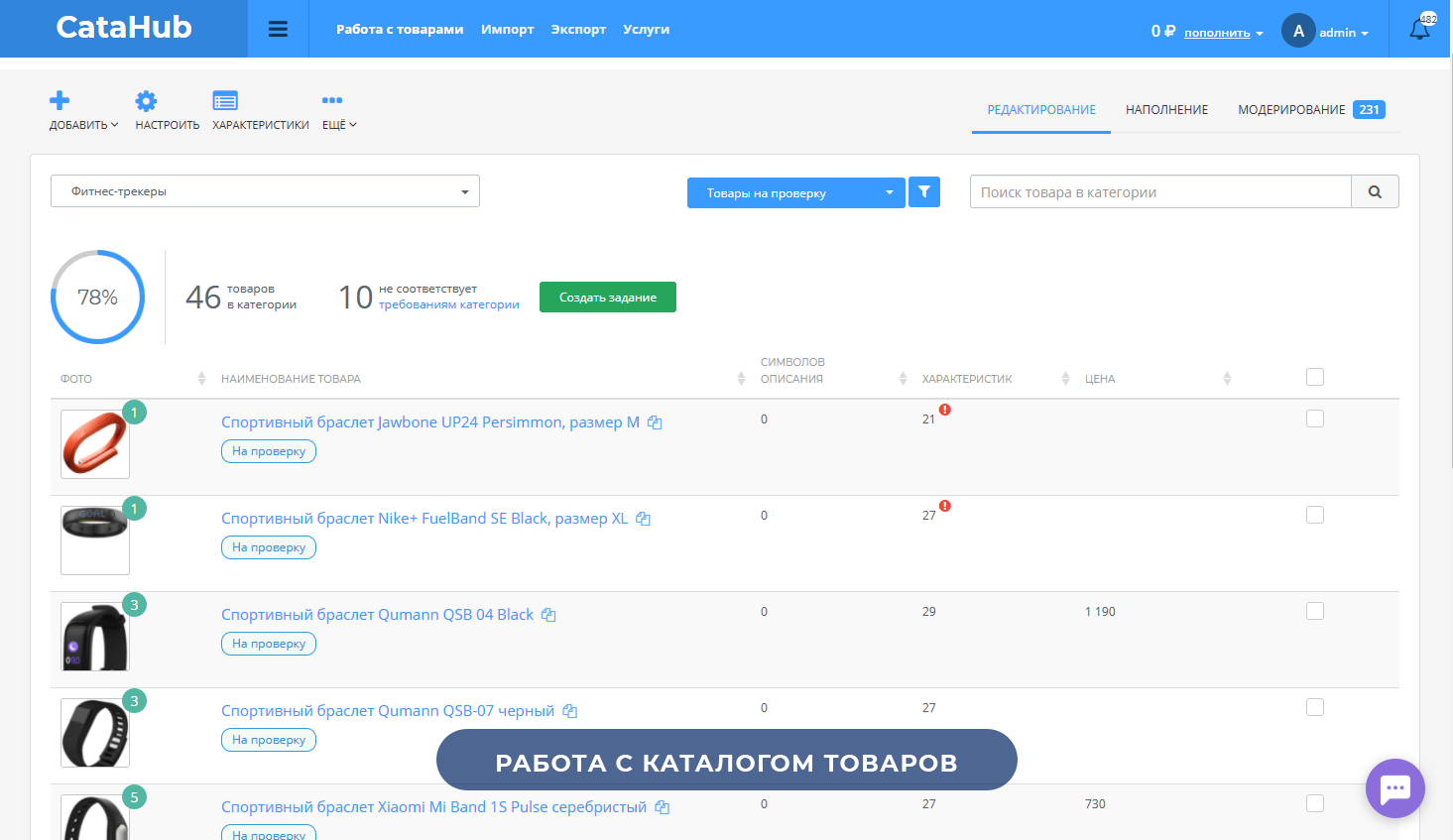Open Jawbone UP24 Persimmon product link
Image resolution: width=1453 pixels, height=840 pixels.
coord(430,422)
